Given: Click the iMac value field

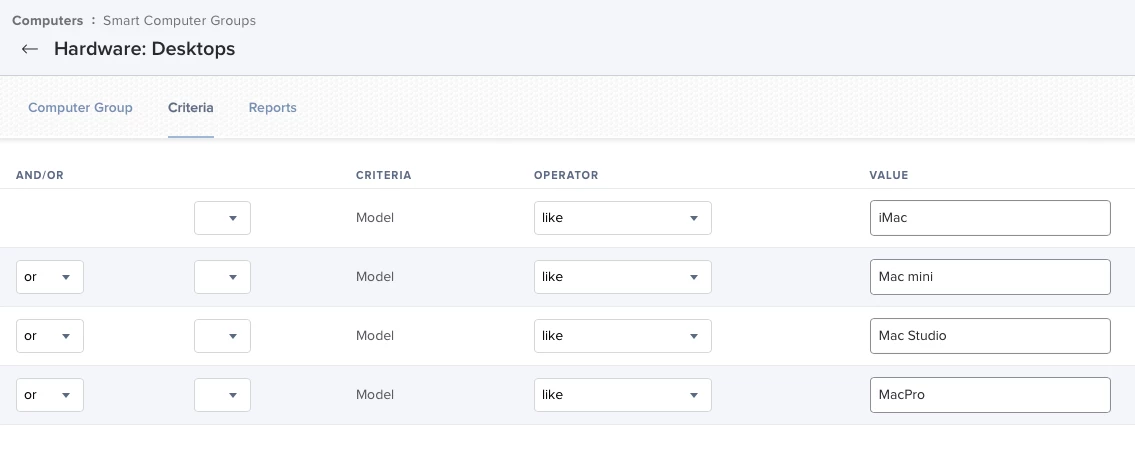Looking at the screenshot, I should (990, 218).
